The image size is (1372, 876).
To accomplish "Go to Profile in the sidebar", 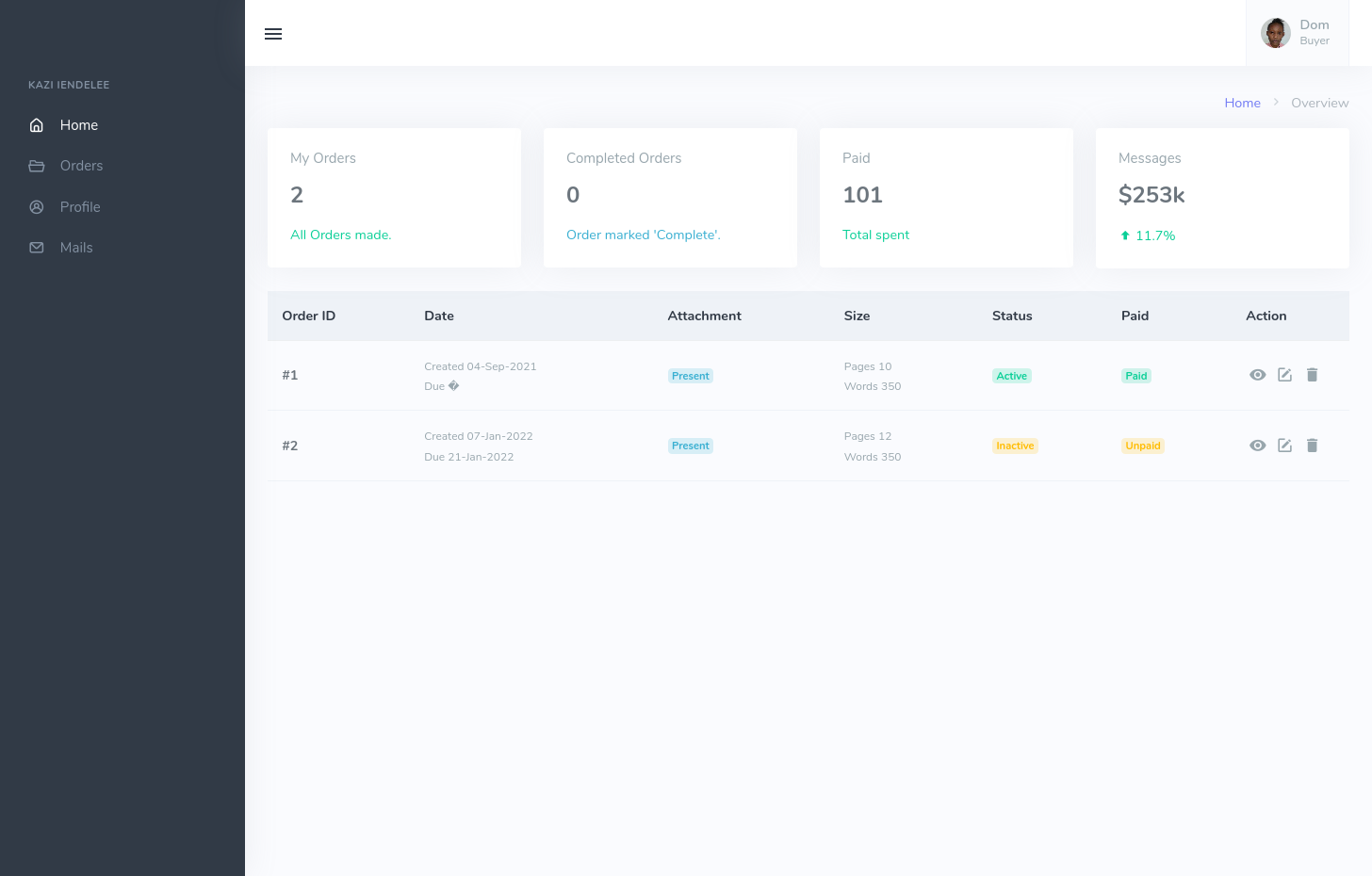I will point(80,207).
